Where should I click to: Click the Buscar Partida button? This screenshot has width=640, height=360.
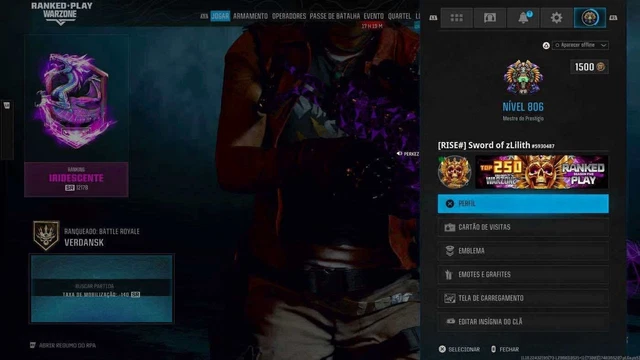click(102, 289)
